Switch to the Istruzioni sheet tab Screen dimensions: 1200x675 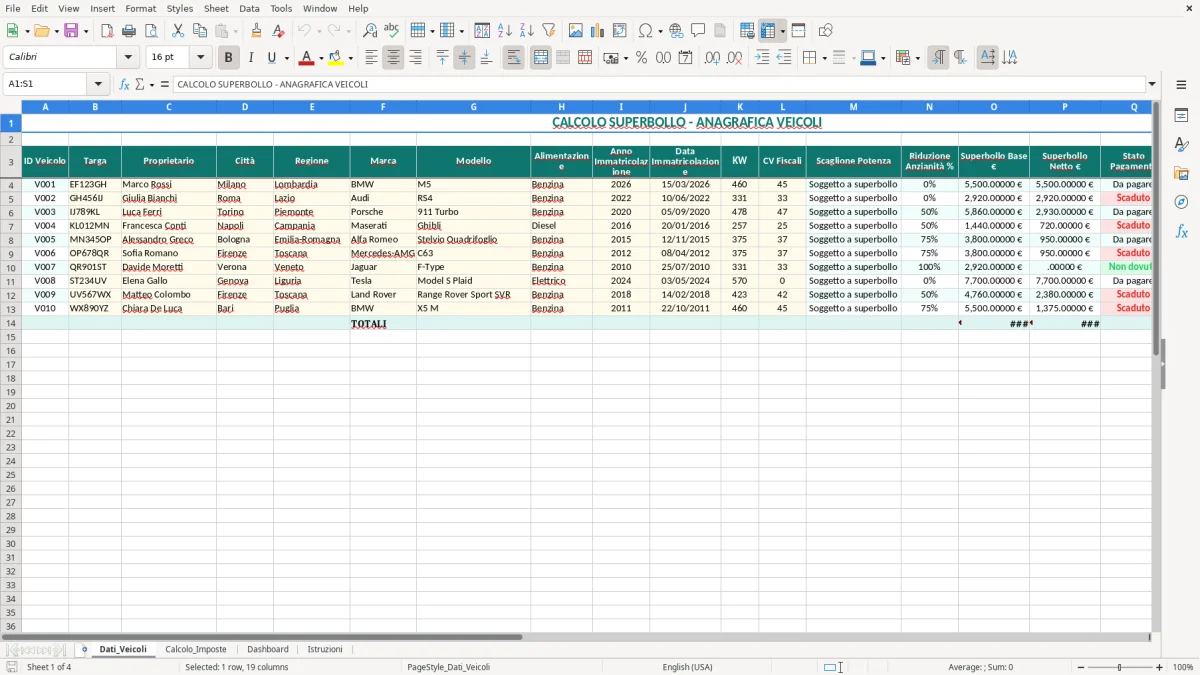click(325, 649)
